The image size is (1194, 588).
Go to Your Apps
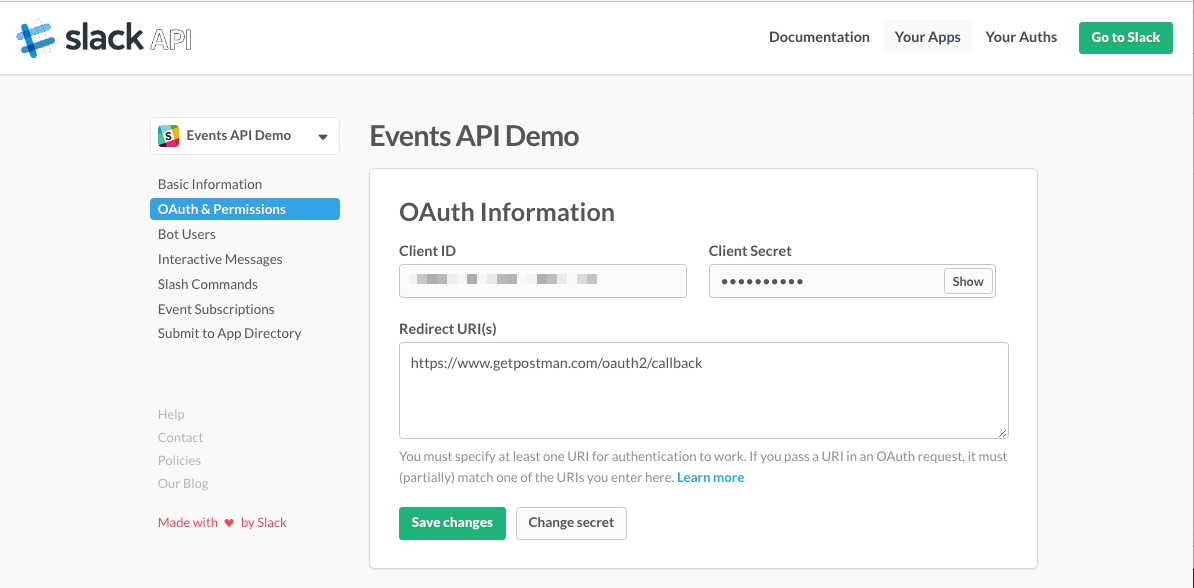click(x=927, y=37)
